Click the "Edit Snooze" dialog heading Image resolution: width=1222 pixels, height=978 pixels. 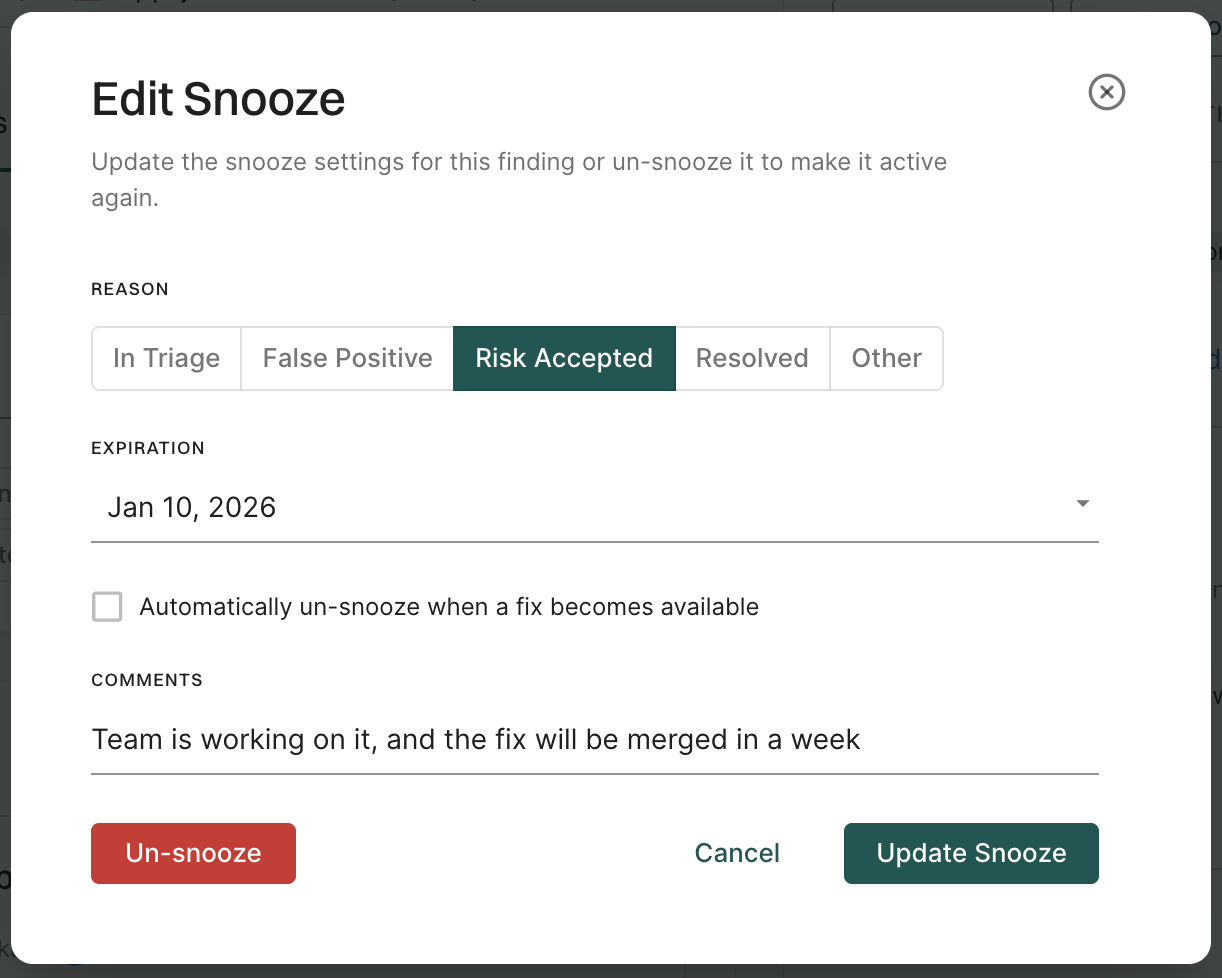[x=218, y=99]
